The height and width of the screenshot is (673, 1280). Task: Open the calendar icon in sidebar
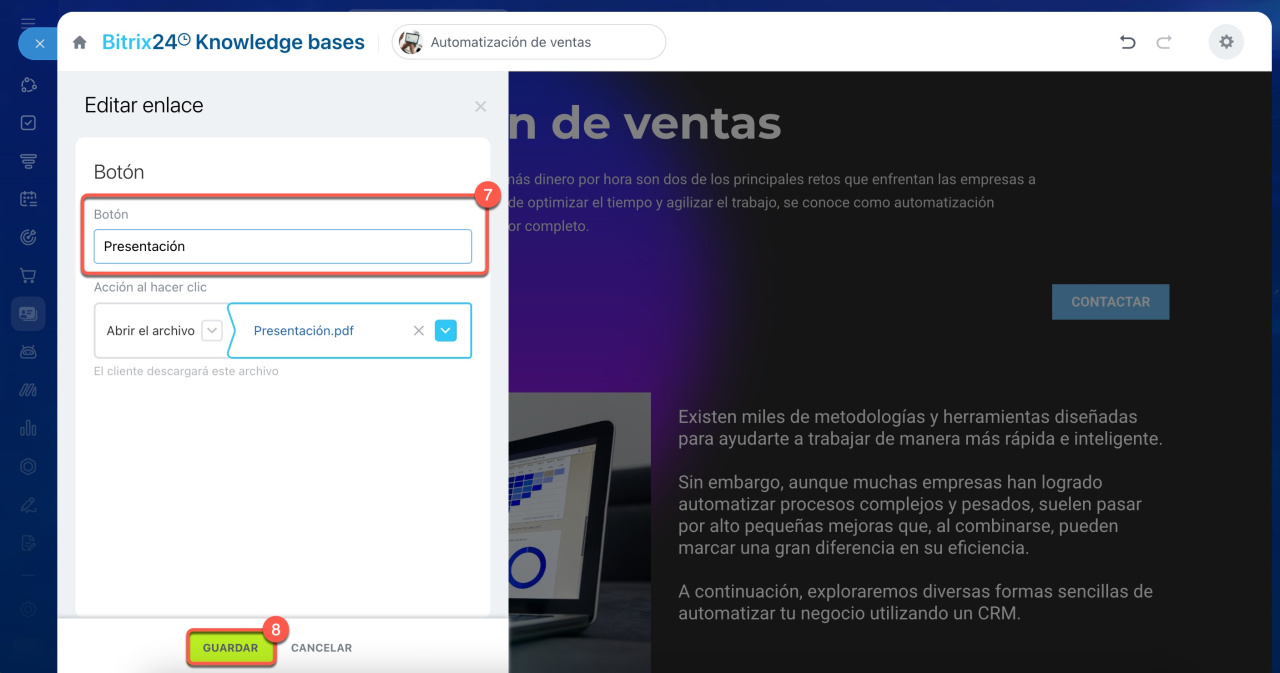29,199
